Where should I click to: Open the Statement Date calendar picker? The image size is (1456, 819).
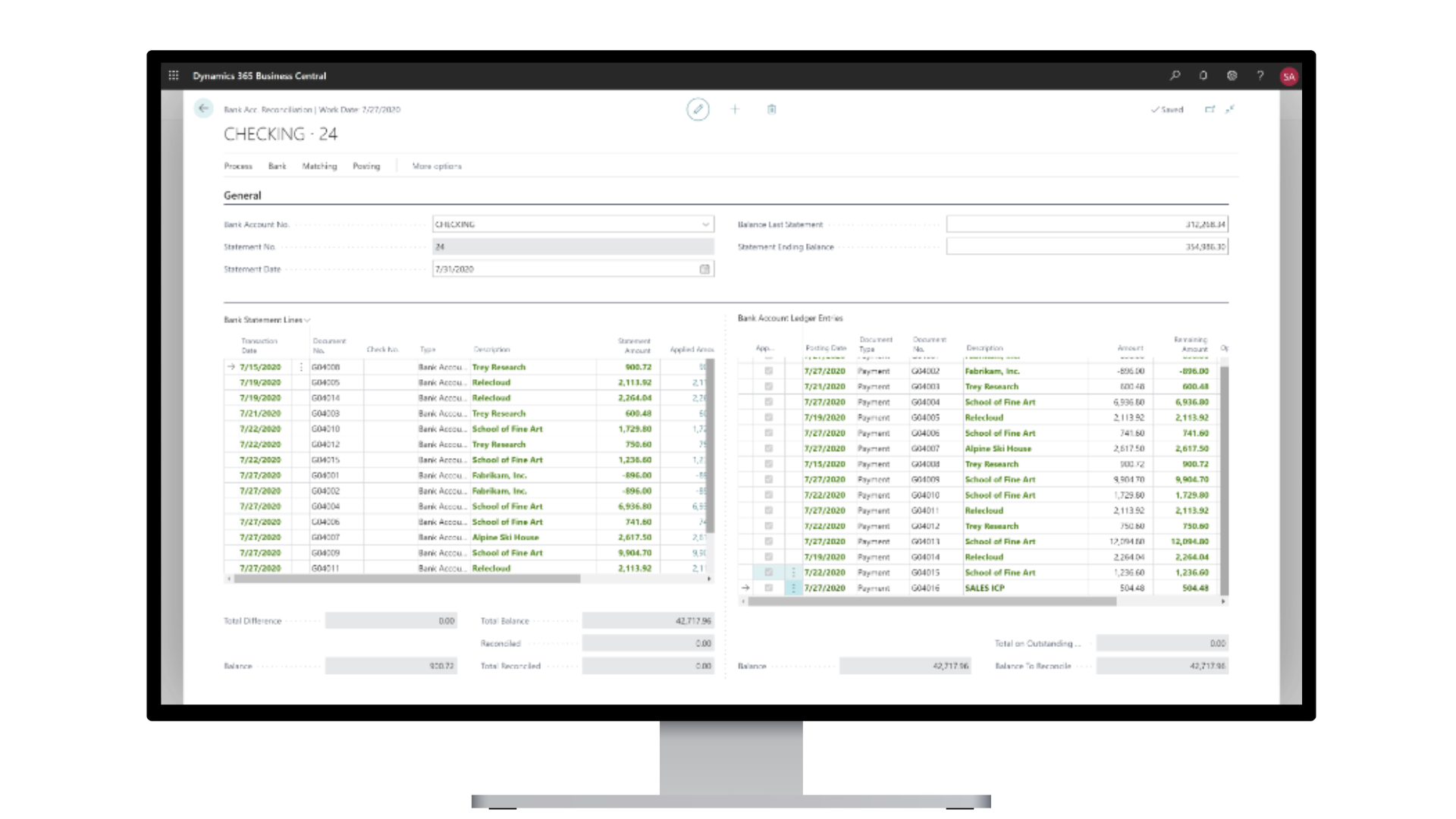(x=704, y=269)
